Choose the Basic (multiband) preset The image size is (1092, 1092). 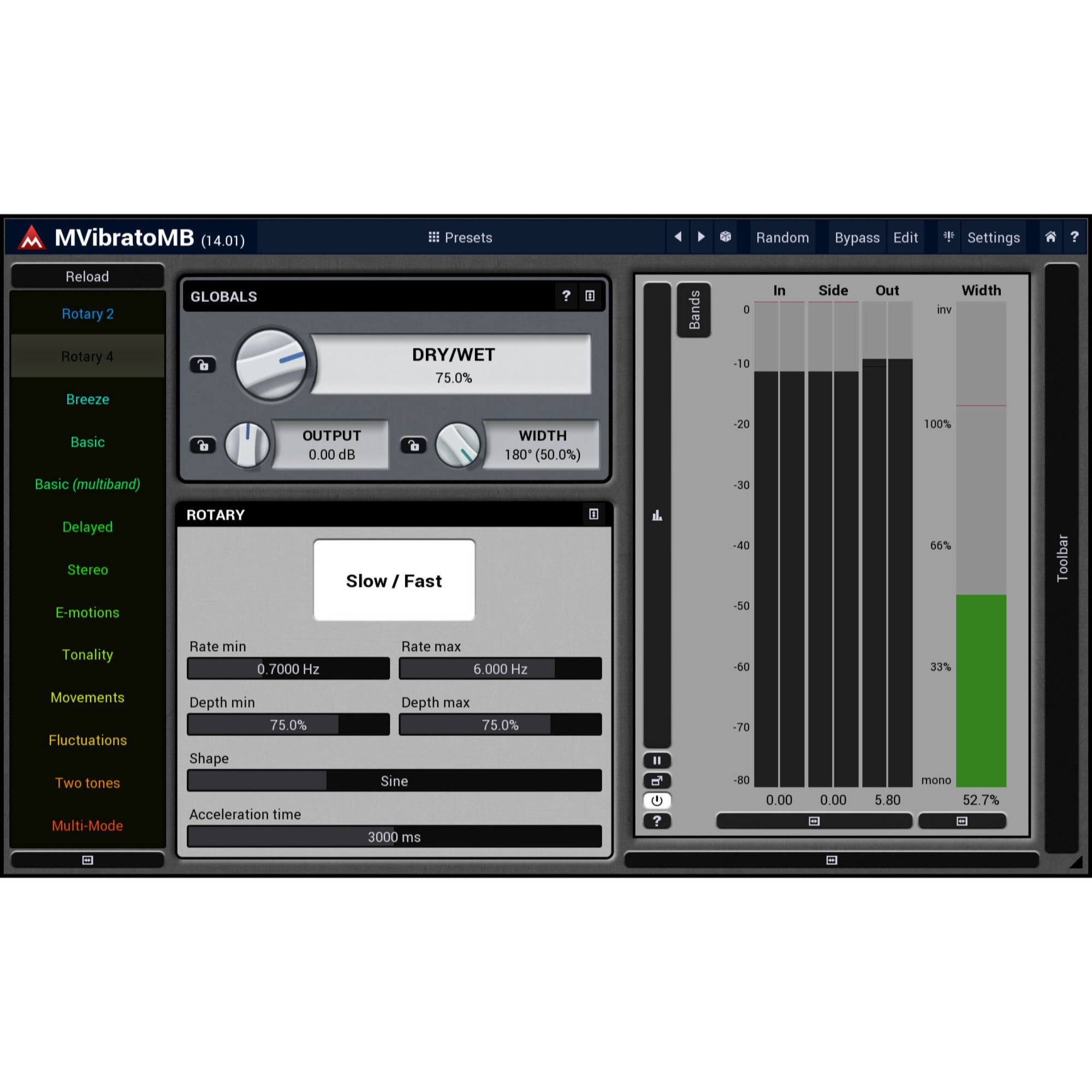[x=87, y=484]
